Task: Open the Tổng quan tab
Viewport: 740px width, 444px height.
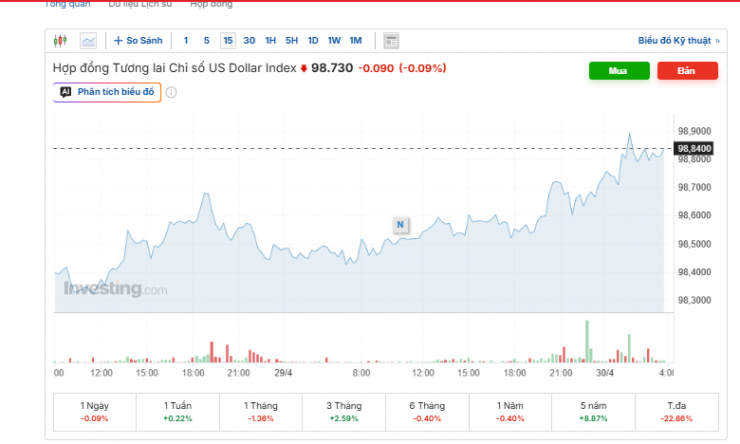Action: 67,4
